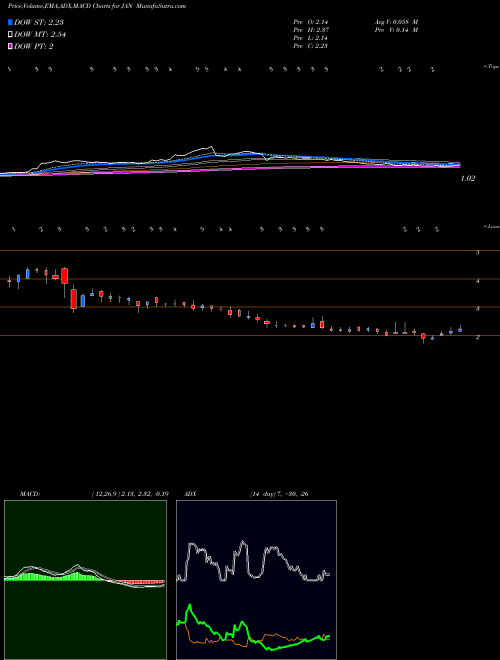The width and height of the screenshot is (500, 660).
Task: Click the 'Pre O: 2.14' open value
Action: pos(311,21)
